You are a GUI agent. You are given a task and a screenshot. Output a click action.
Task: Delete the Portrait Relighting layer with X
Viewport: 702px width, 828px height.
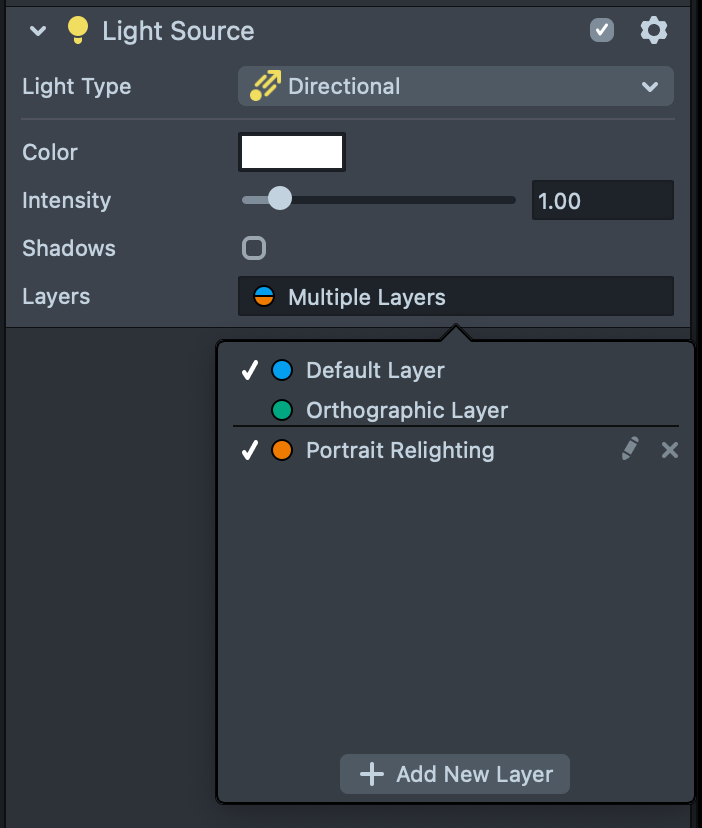point(670,450)
